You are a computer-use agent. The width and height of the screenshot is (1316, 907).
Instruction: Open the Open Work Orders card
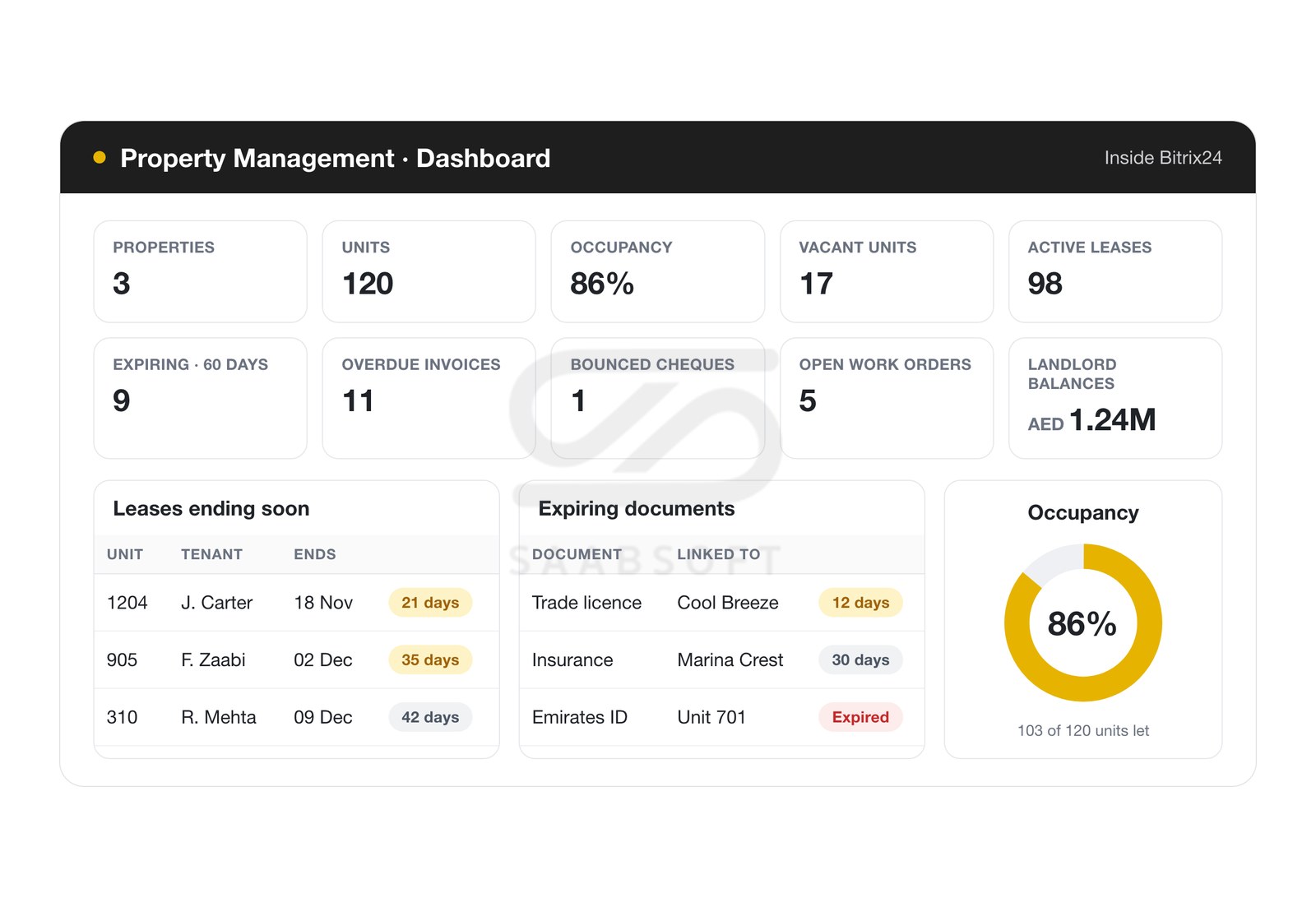tap(886, 398)
